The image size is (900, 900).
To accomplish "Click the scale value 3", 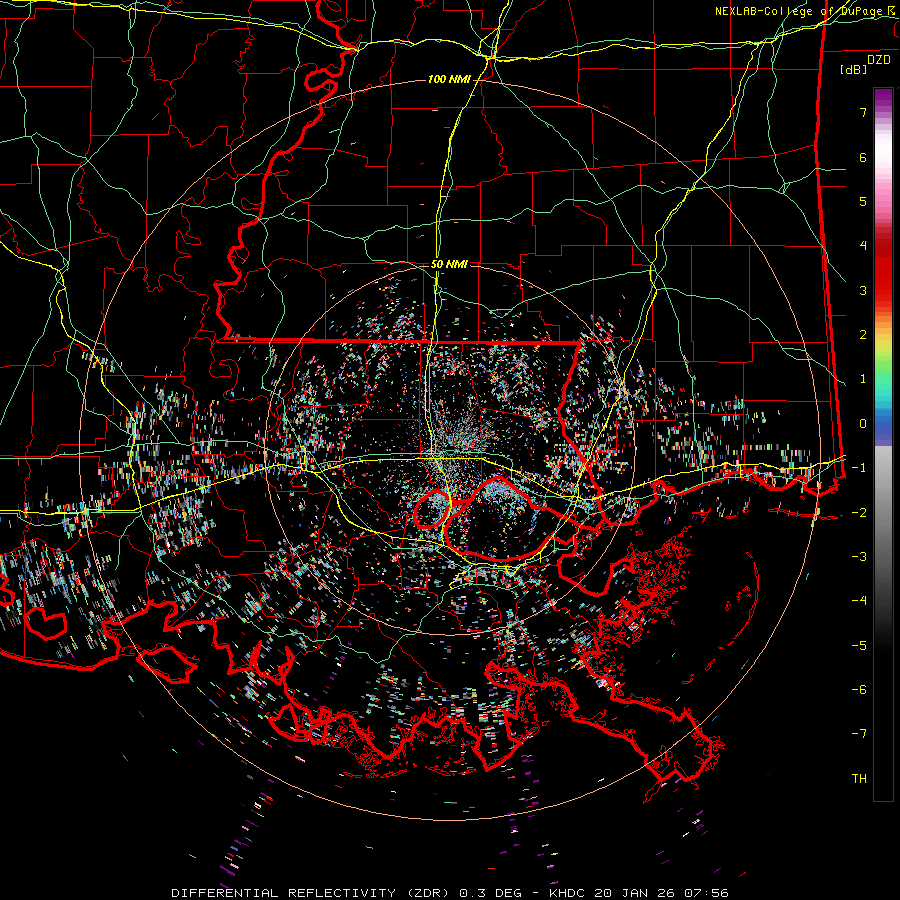I will tap(862, 290).
